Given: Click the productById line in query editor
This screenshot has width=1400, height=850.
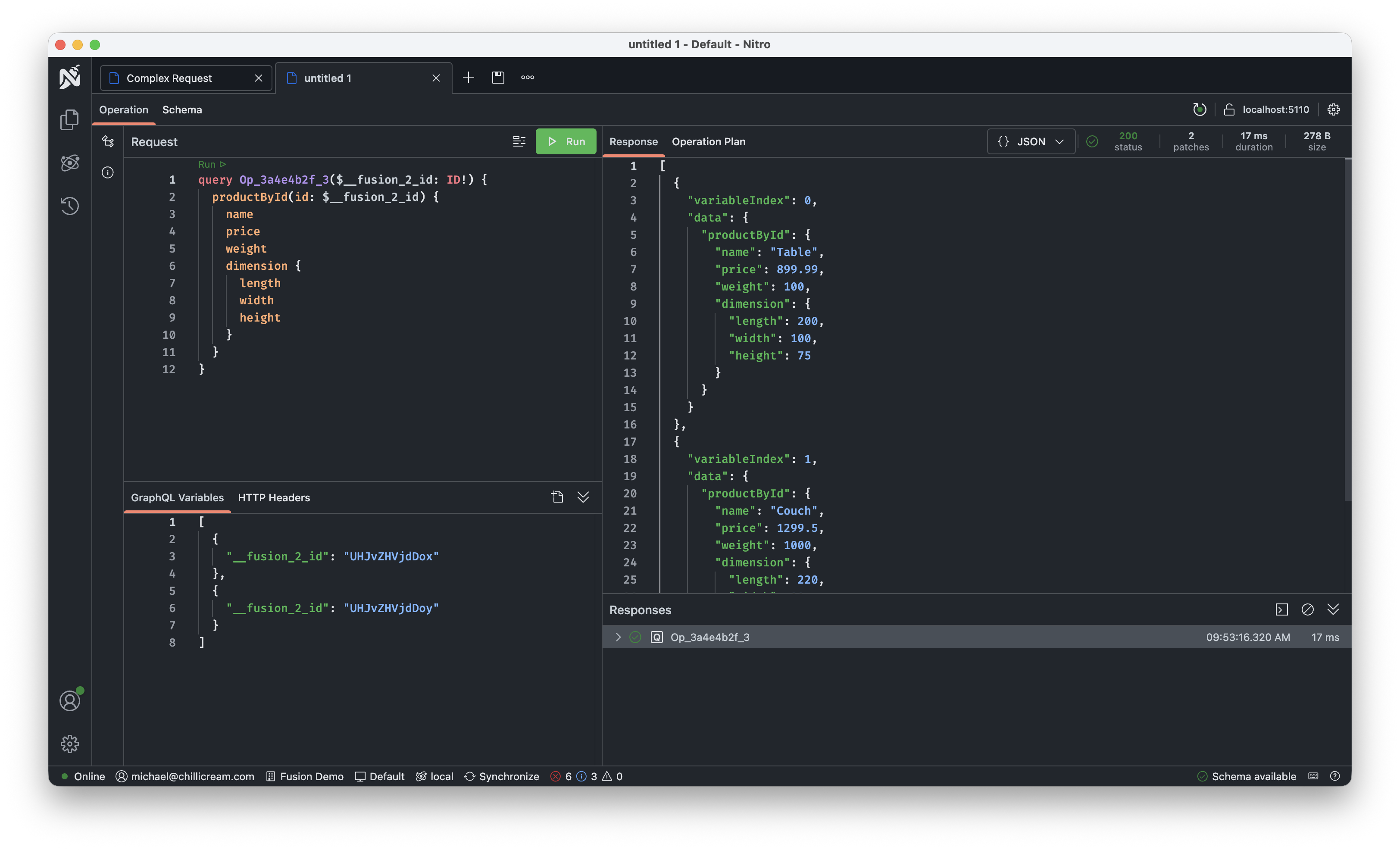Looking at the screenshot, I should 325,197.
